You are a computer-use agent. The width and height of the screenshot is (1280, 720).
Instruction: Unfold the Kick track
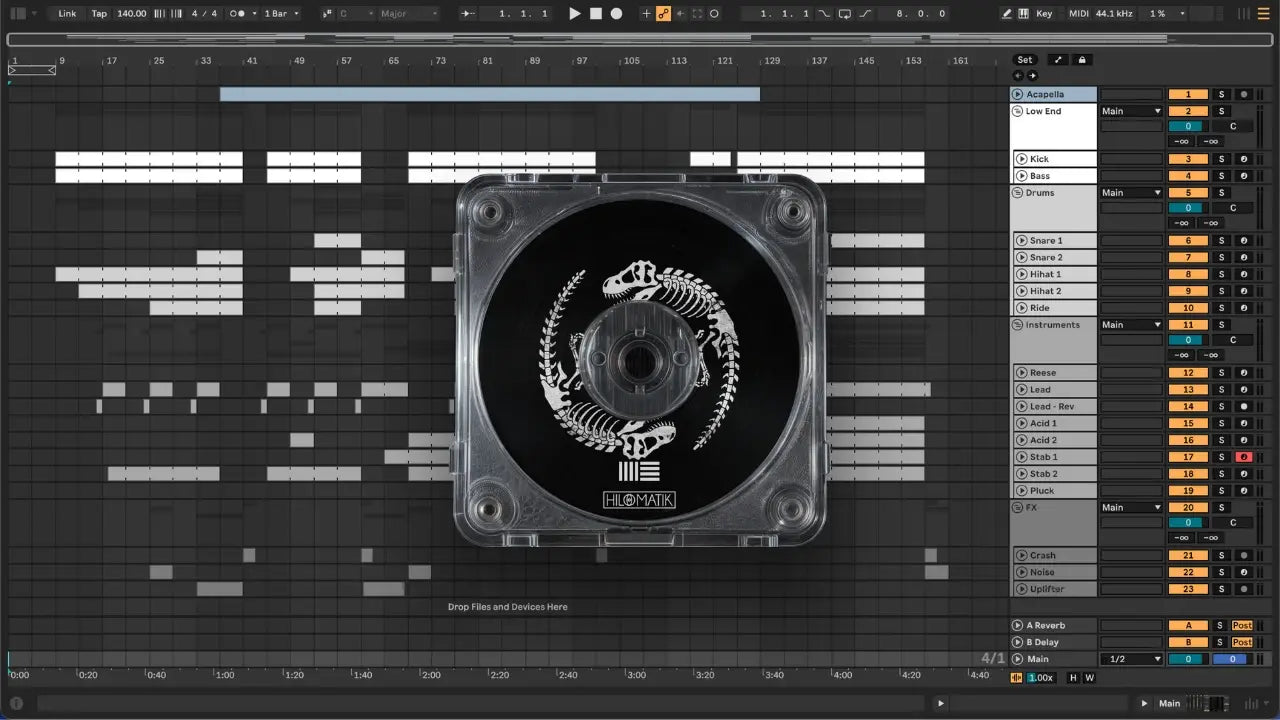click(1021, 159)
